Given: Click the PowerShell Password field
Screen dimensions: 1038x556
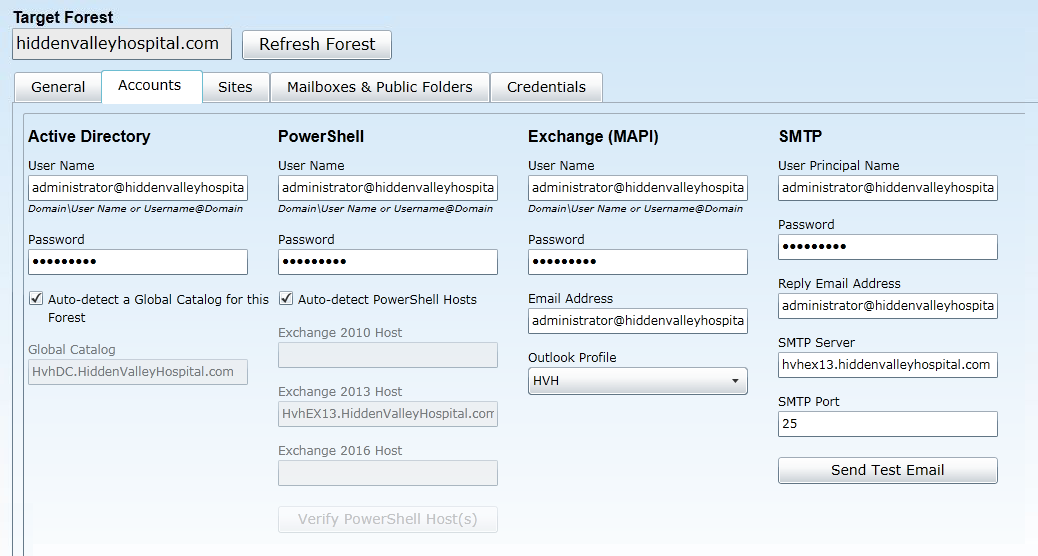Looking at the screenshot, I should pos(388,262).
